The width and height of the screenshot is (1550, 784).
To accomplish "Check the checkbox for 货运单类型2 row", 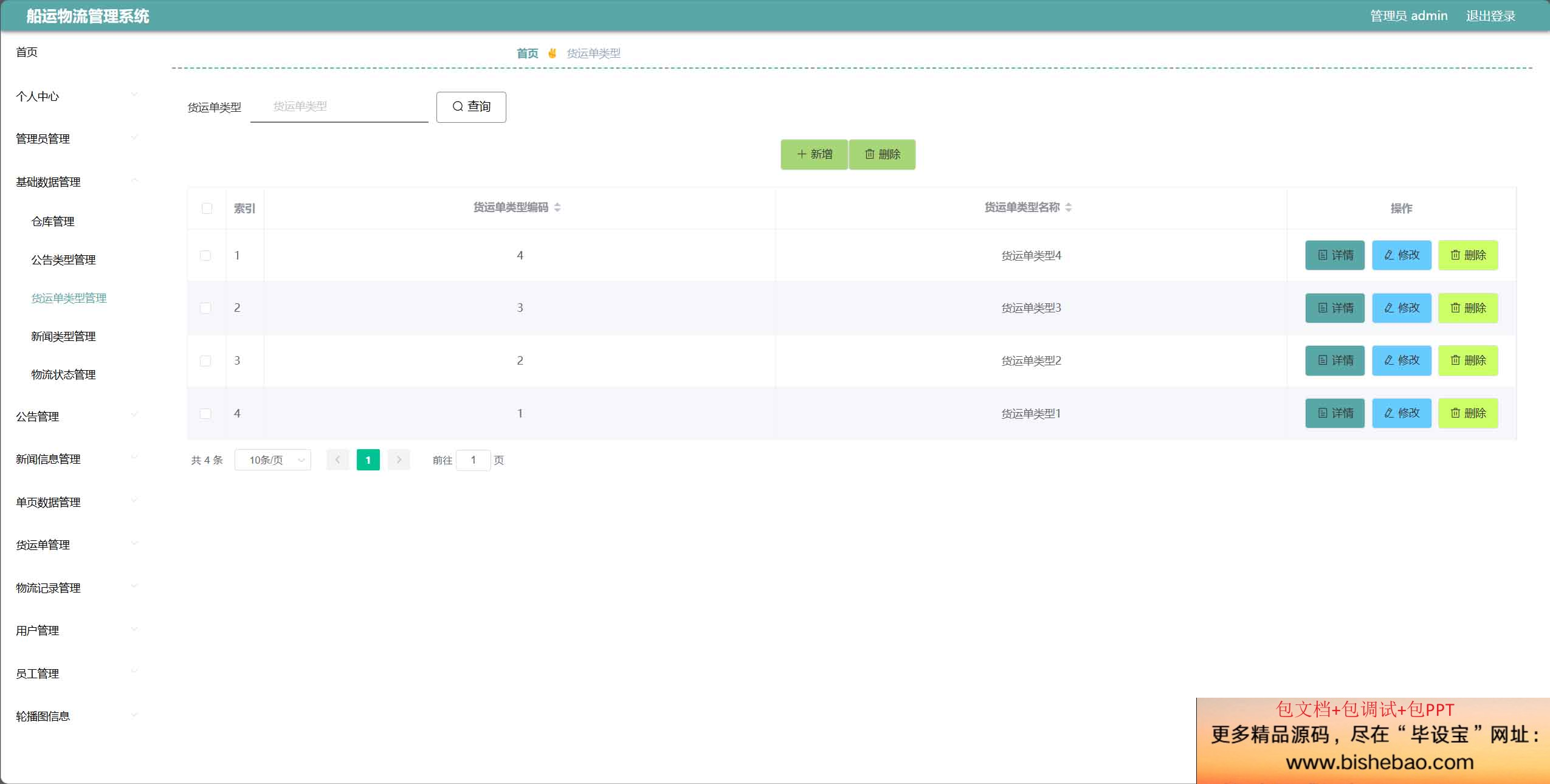I will pos(205,361).
